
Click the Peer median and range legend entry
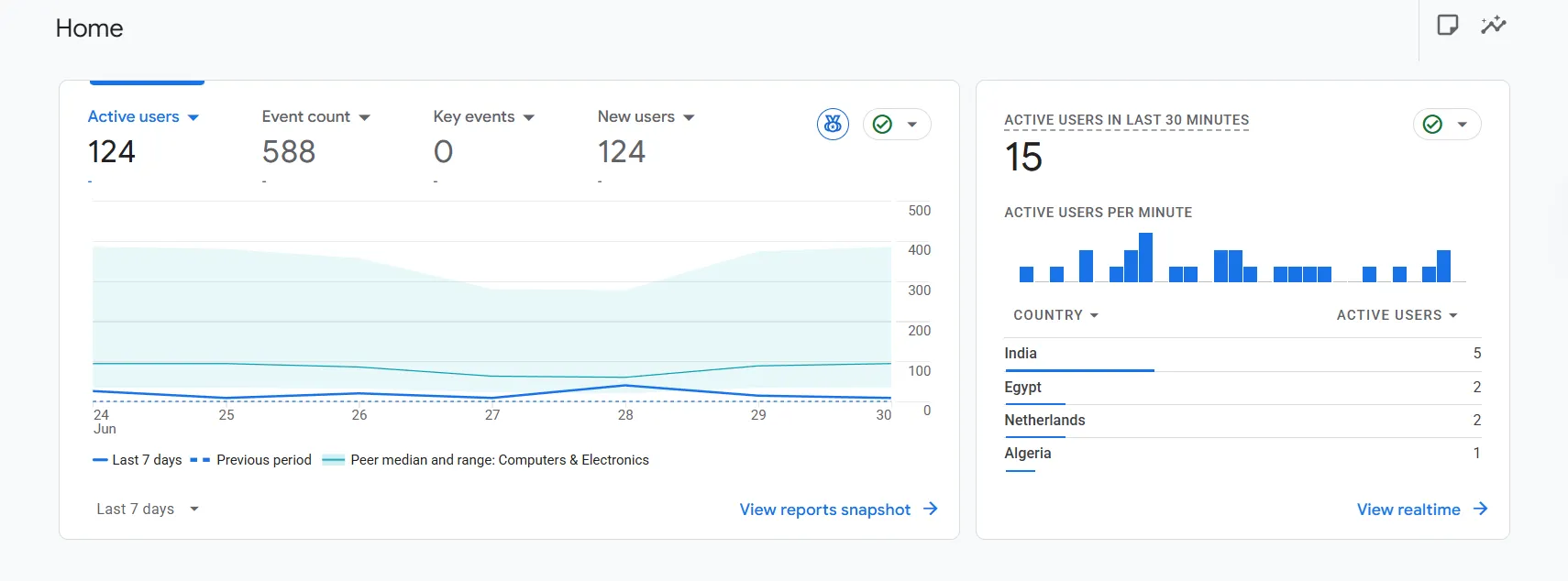[486, 460]
